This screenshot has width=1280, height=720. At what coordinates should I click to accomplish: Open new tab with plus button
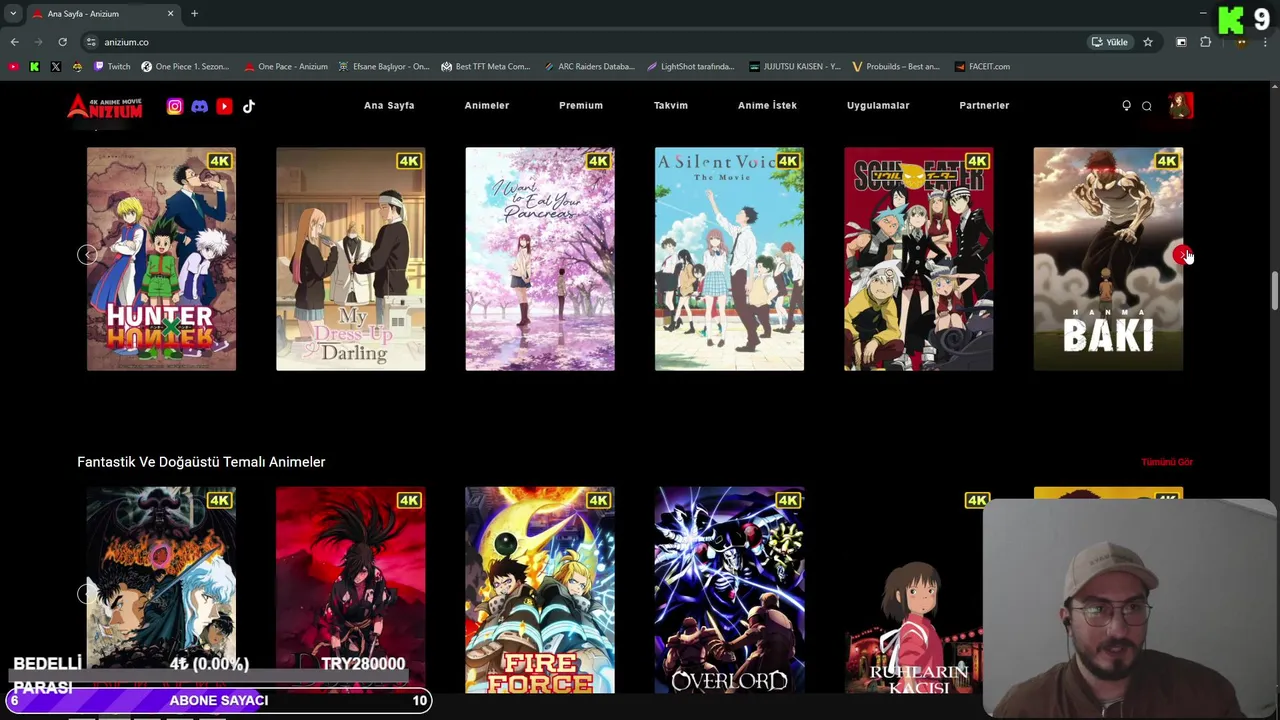[194, 14]
